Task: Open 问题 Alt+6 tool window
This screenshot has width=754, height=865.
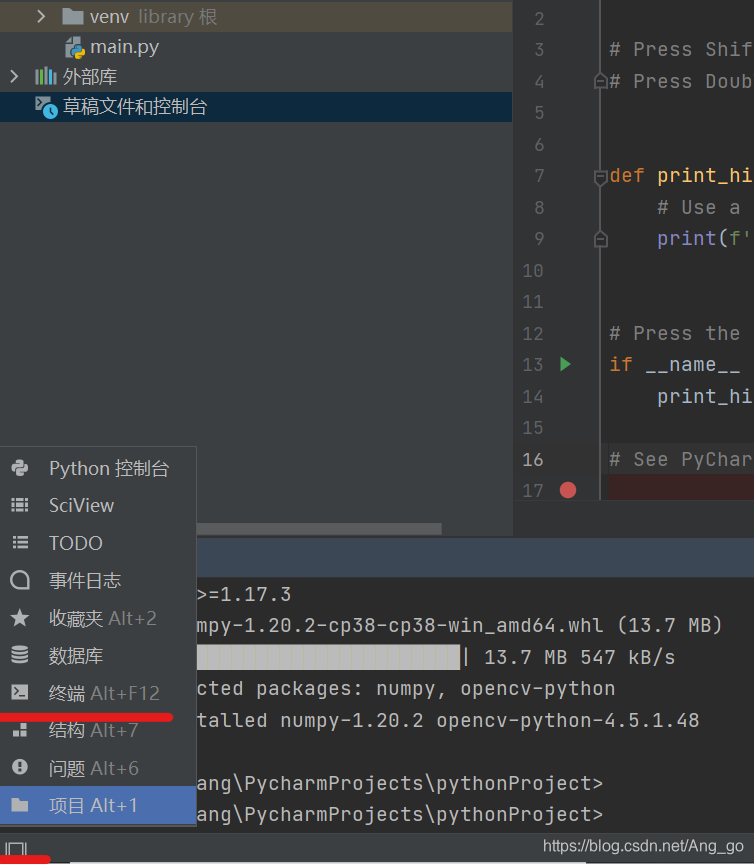Action: click(98, 768)
